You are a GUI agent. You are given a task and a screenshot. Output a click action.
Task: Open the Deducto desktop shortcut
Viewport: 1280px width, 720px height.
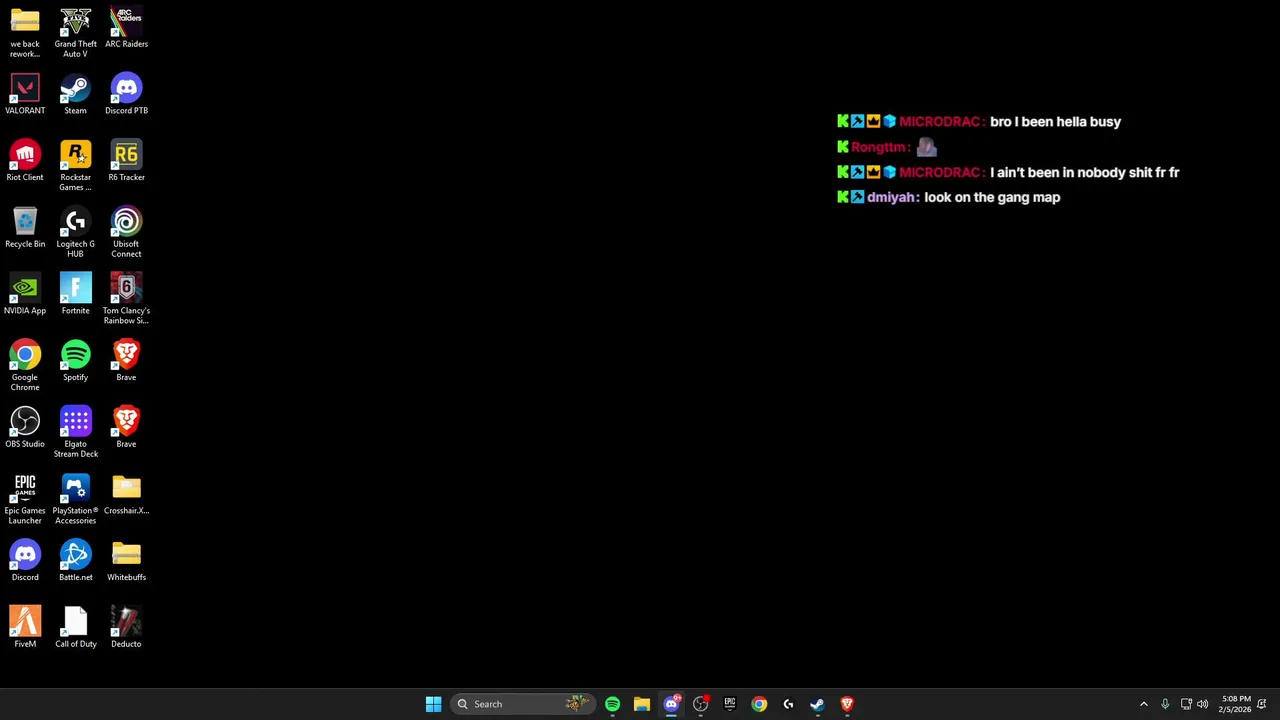126,628
